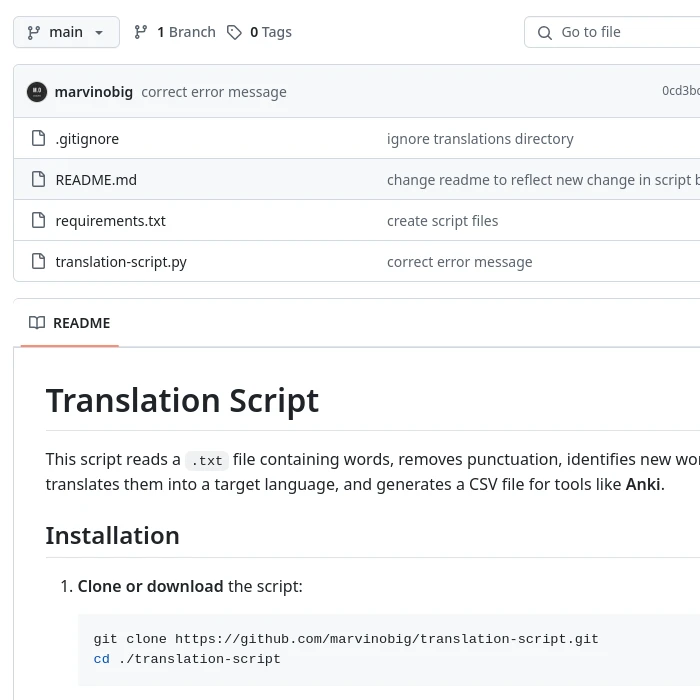Select the README tab
The width and height of the screenshot is (700, 700).
tap(70, 323)
